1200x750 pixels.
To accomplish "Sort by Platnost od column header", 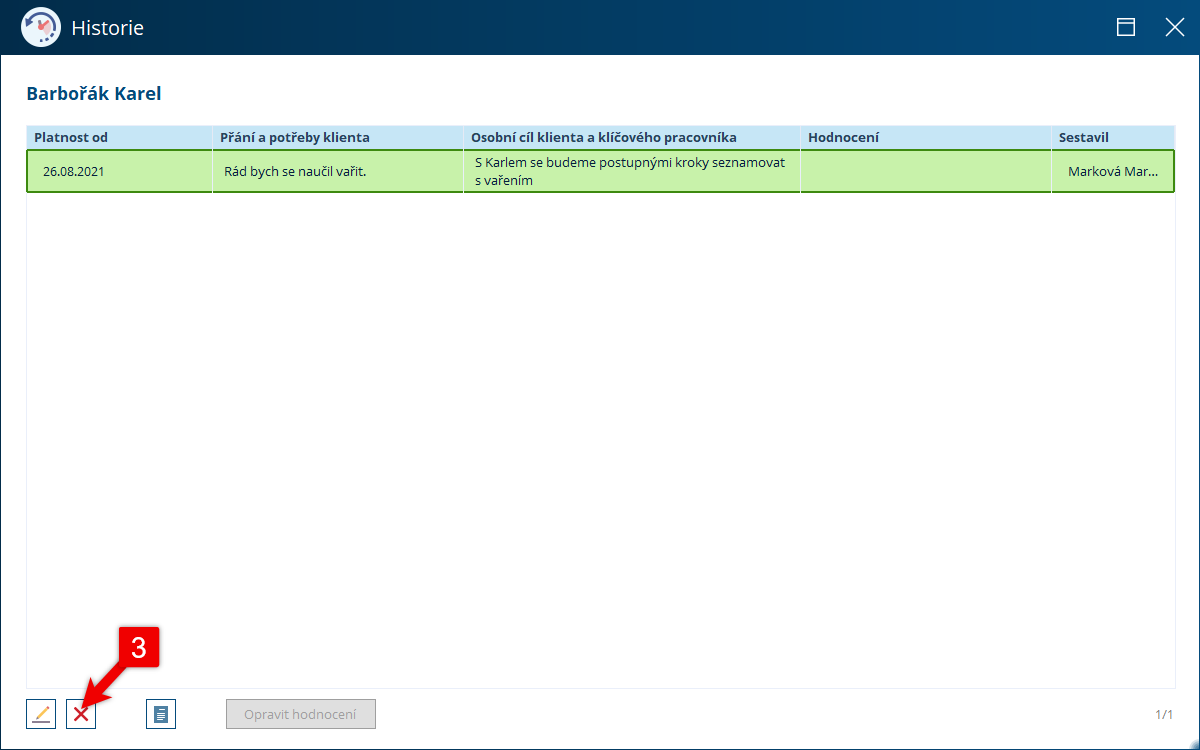I will tap(119, 137).
